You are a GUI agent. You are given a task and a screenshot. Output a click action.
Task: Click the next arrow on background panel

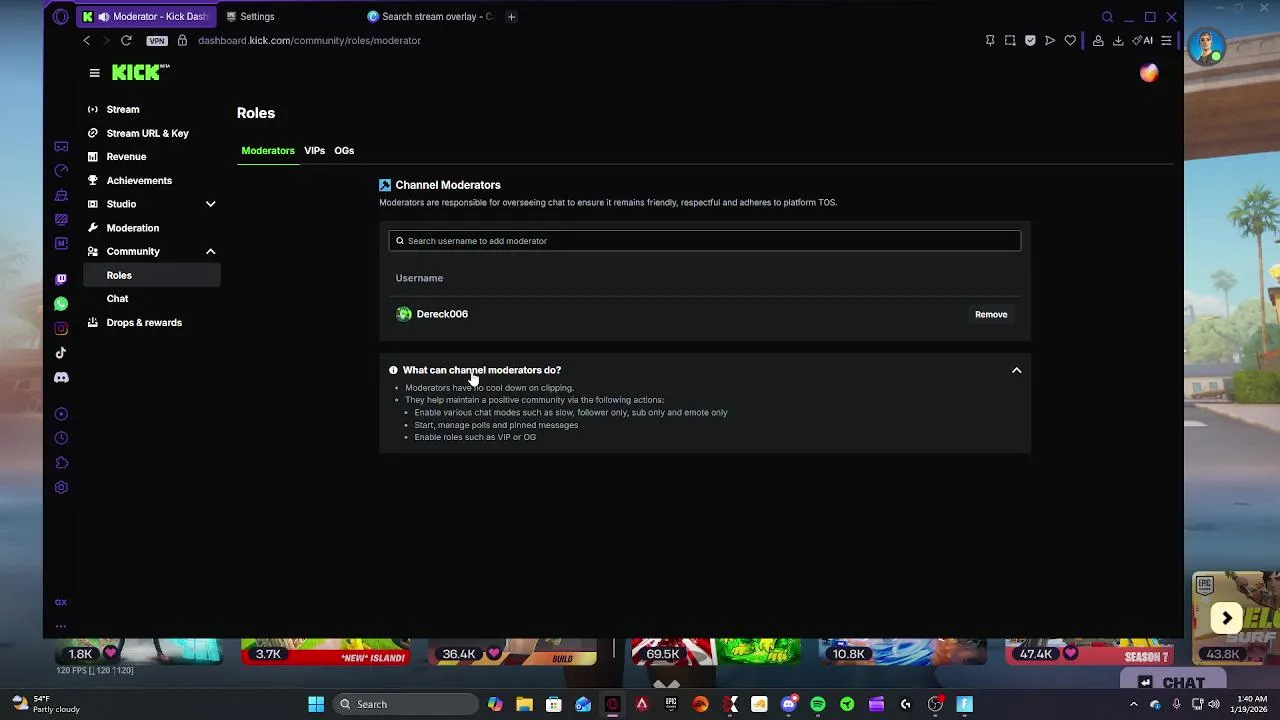click(x=1227, y=618)
